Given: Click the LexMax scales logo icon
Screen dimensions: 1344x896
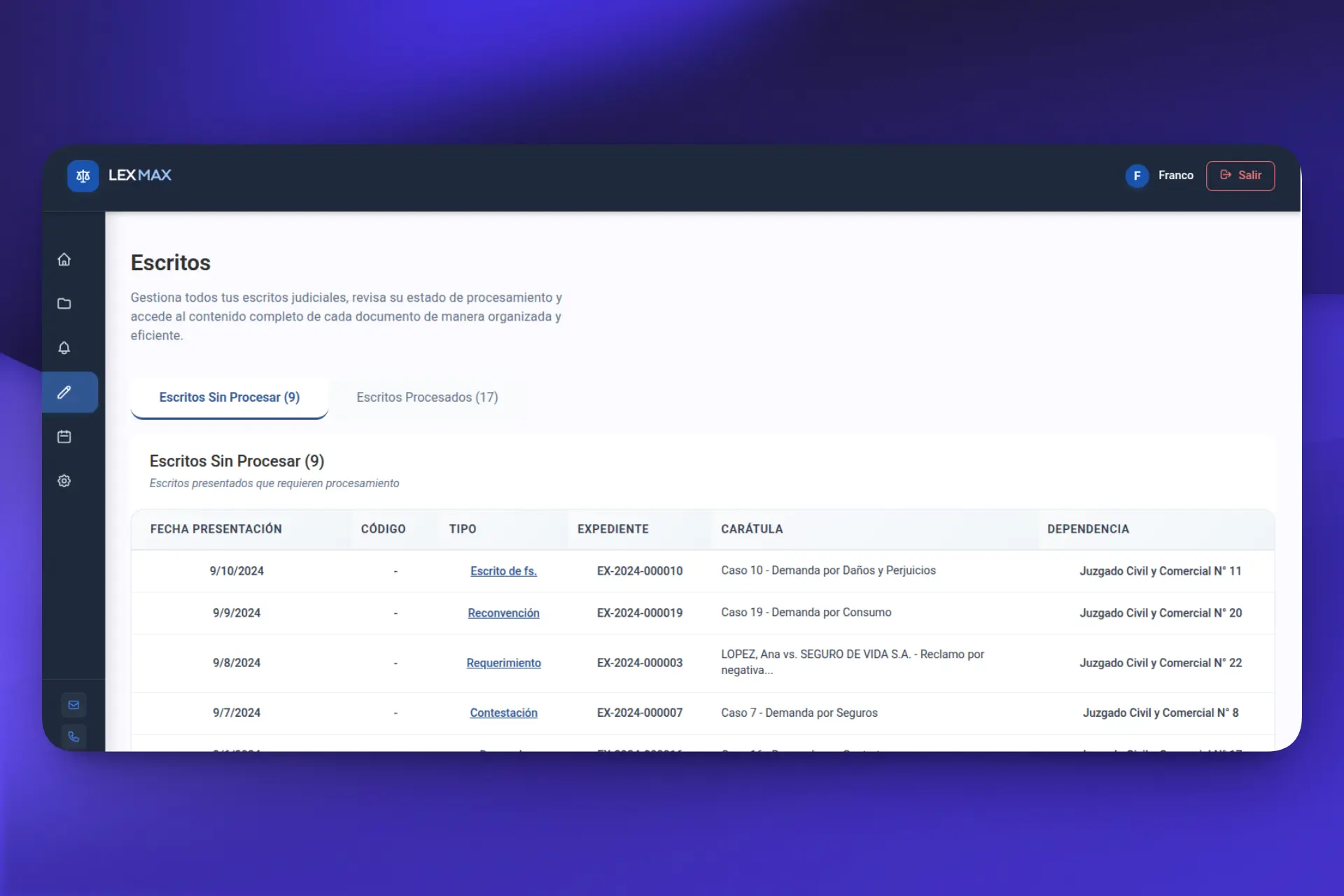Looking at the screenshot, I should 83,176.
